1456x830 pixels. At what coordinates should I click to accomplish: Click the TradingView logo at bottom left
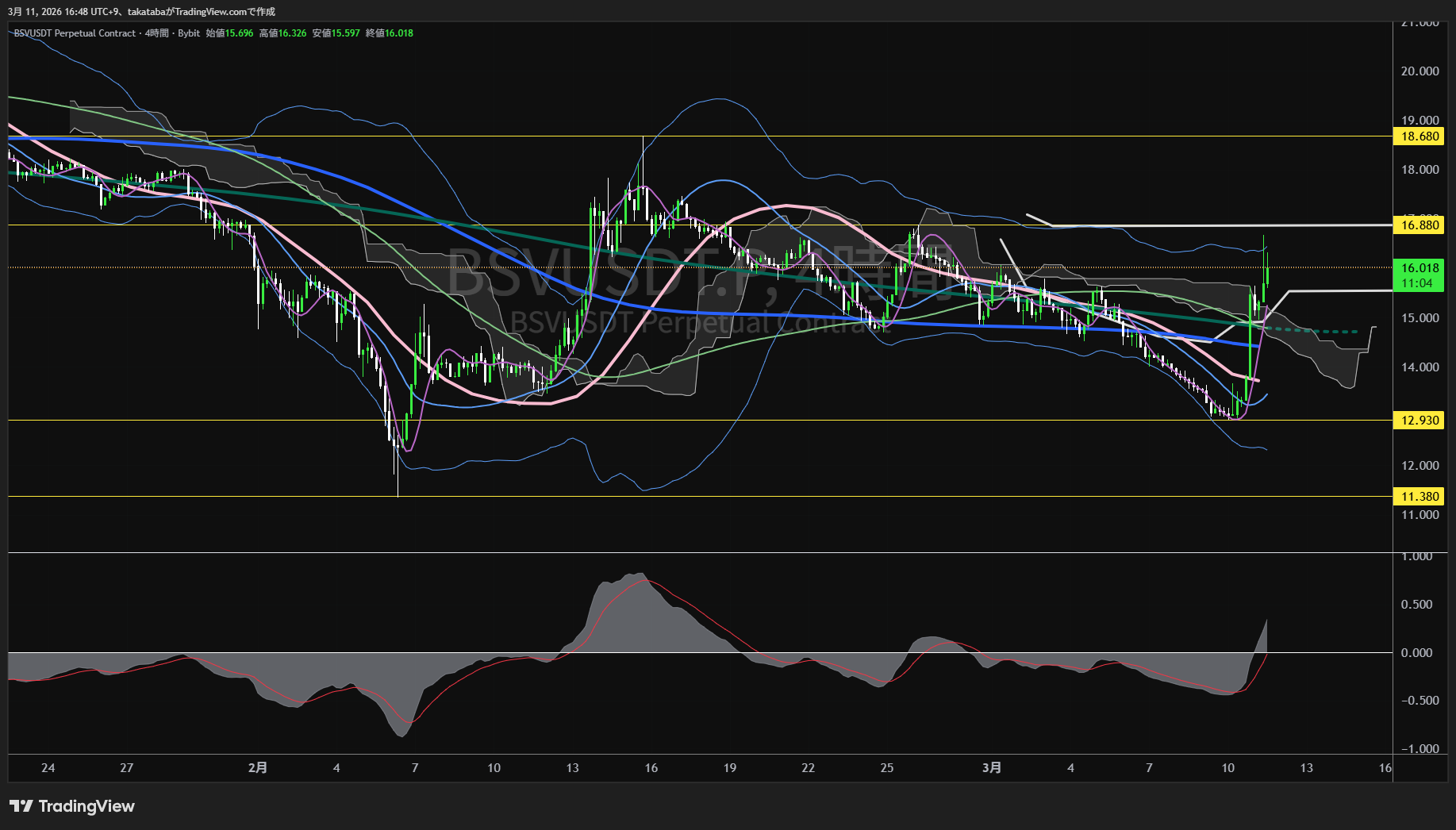coord(72,806)
